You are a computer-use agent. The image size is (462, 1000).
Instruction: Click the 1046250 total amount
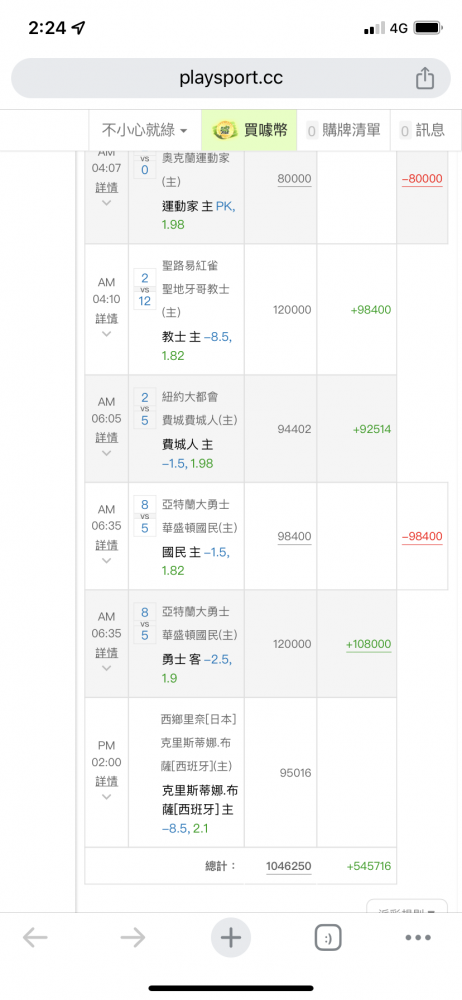[288, 866]
